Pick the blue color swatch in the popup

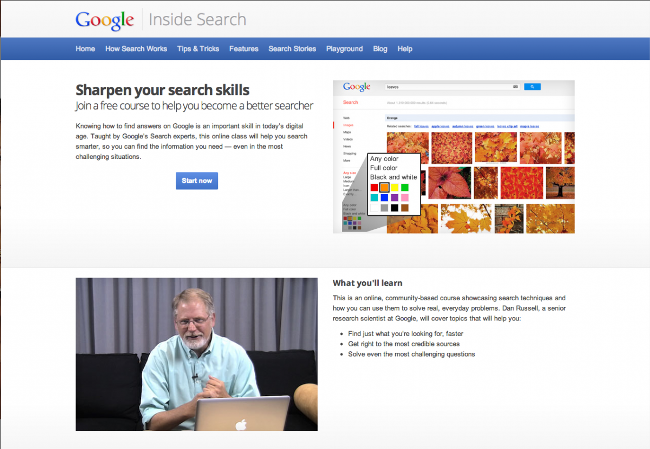(x=384, y=198)
